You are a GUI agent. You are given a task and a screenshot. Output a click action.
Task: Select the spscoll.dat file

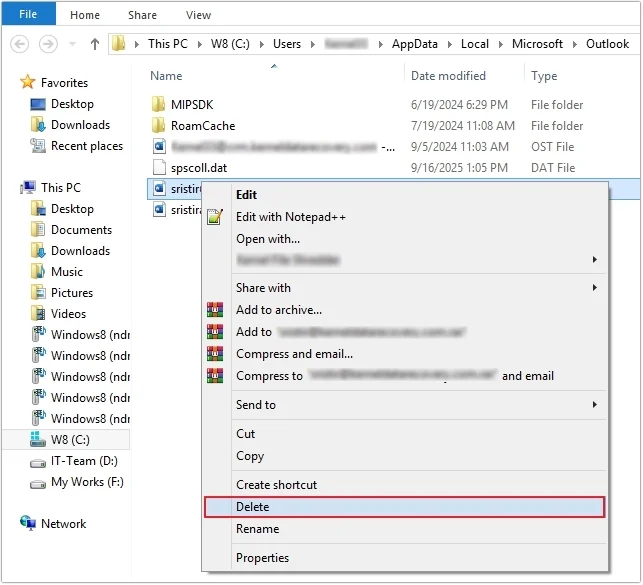tap(199, 168)
